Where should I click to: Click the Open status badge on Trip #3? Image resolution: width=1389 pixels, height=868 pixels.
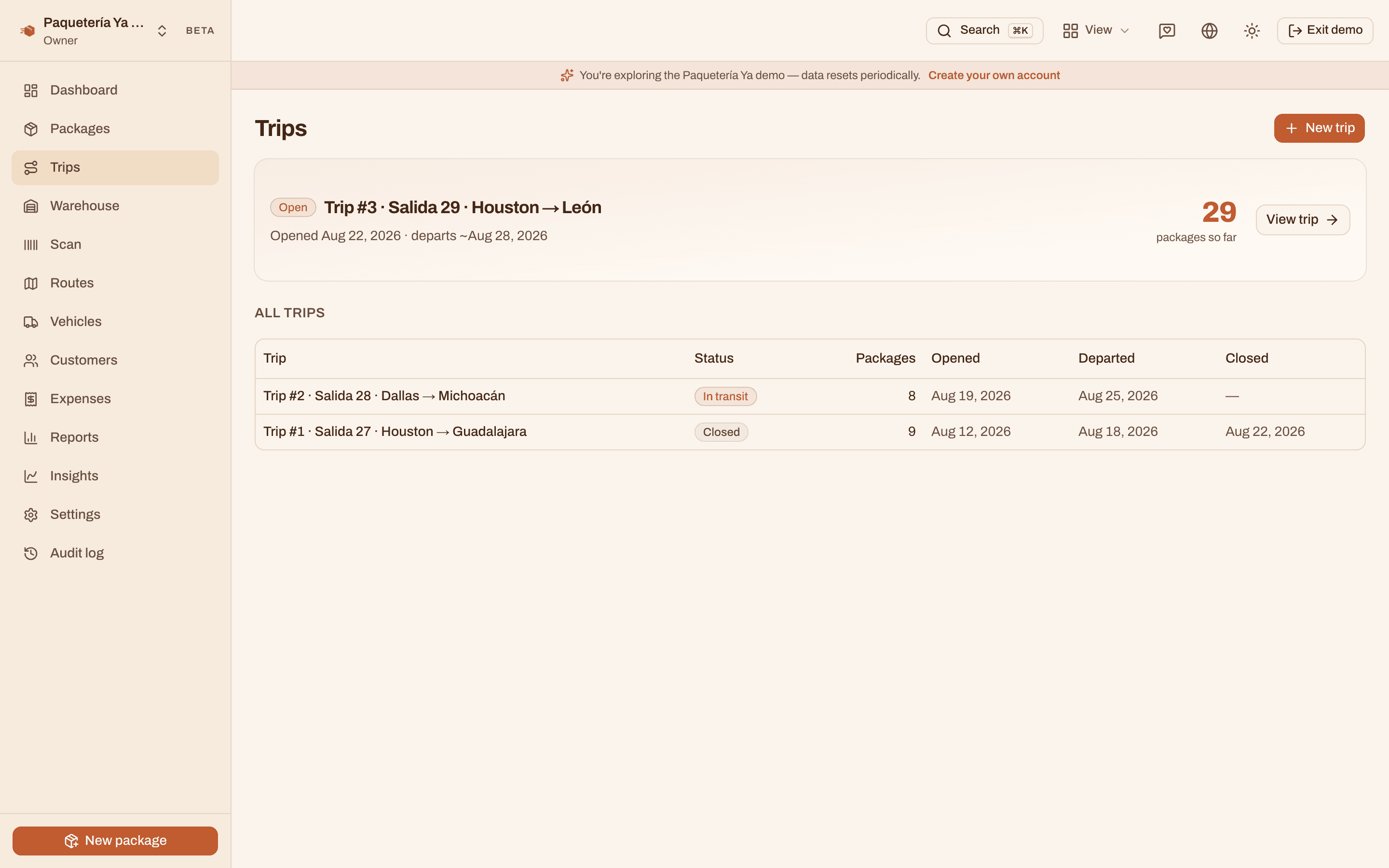[293, 207]
